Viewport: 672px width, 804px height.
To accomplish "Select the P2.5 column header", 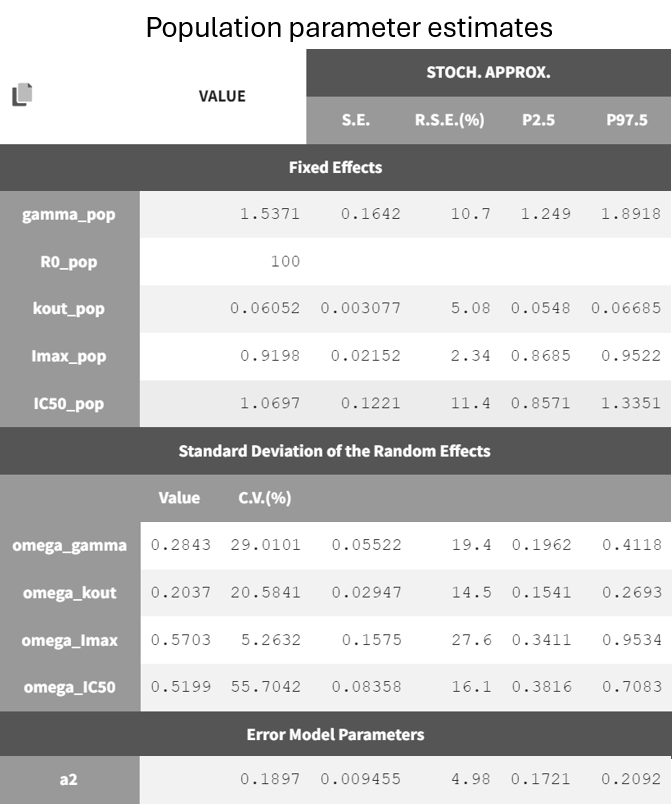I will (538, 120).
